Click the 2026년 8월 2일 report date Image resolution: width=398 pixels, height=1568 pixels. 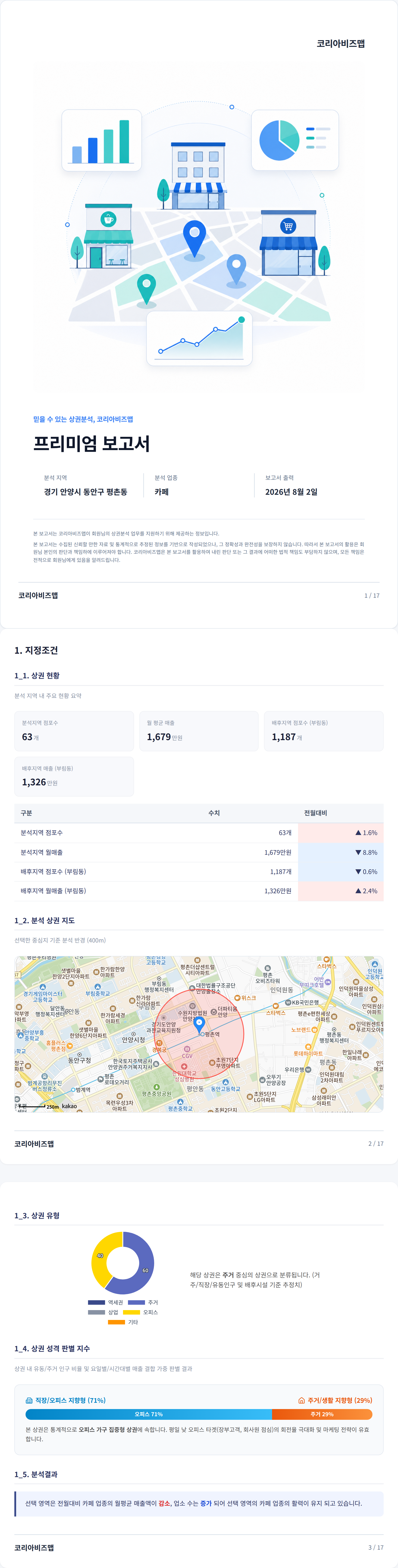pos(291,492)
